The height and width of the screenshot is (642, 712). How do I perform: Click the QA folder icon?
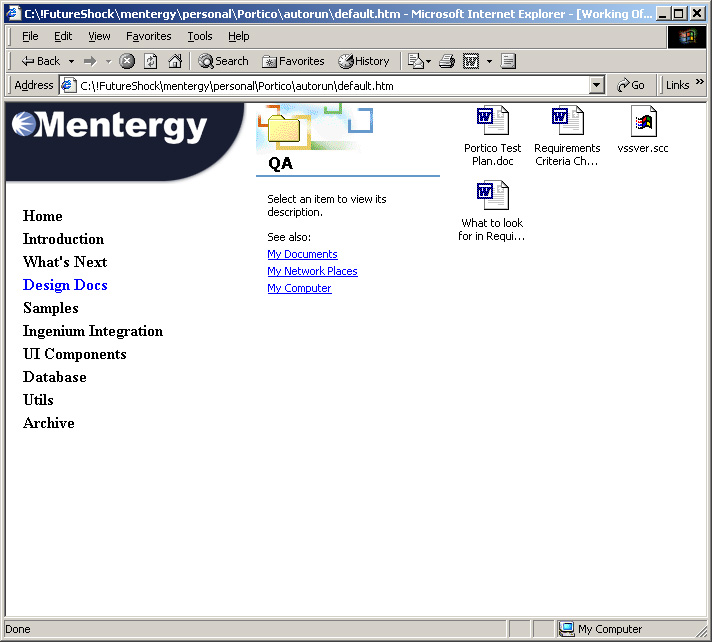pos(284,128)
